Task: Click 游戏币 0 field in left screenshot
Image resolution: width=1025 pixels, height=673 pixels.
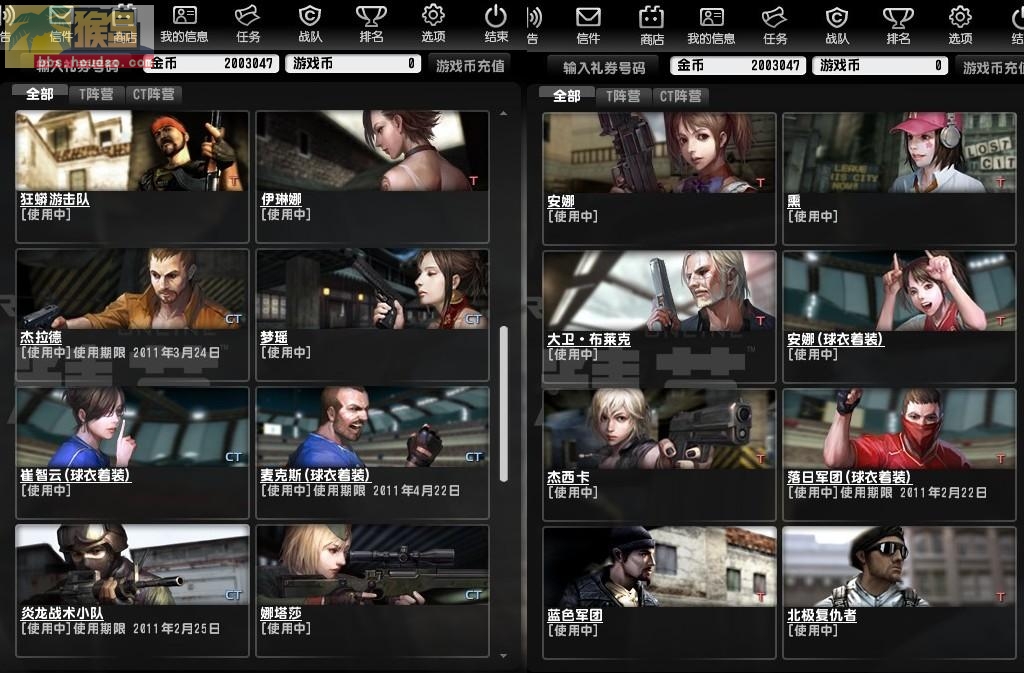Action: click(353, 63)
